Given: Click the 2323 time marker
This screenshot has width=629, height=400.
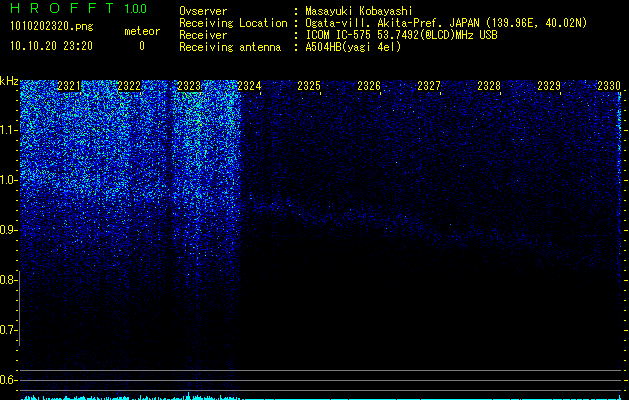Looking at the screenshot, I should click(x=189, y=86).
